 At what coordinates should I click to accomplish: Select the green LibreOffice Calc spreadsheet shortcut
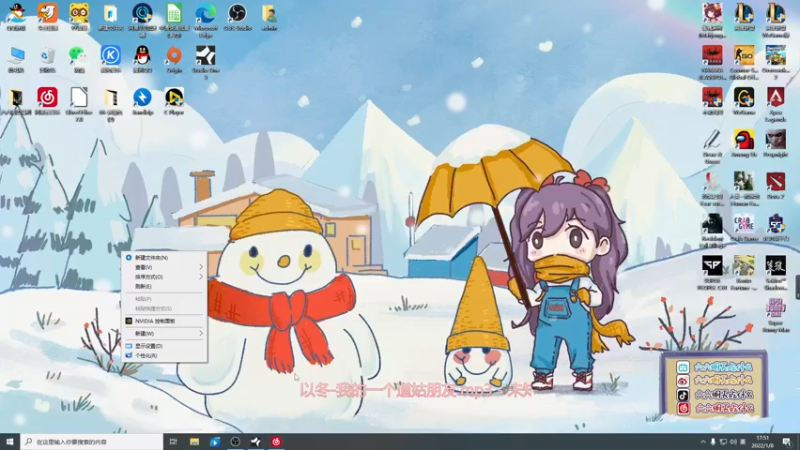174,19
